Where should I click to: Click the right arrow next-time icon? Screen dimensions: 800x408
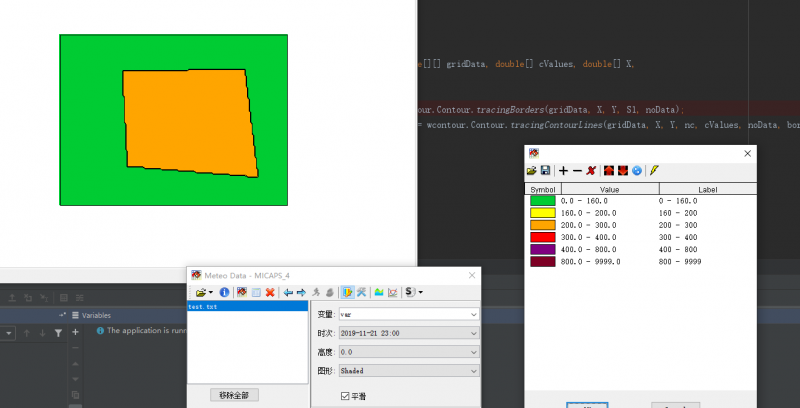click(301, 292)
